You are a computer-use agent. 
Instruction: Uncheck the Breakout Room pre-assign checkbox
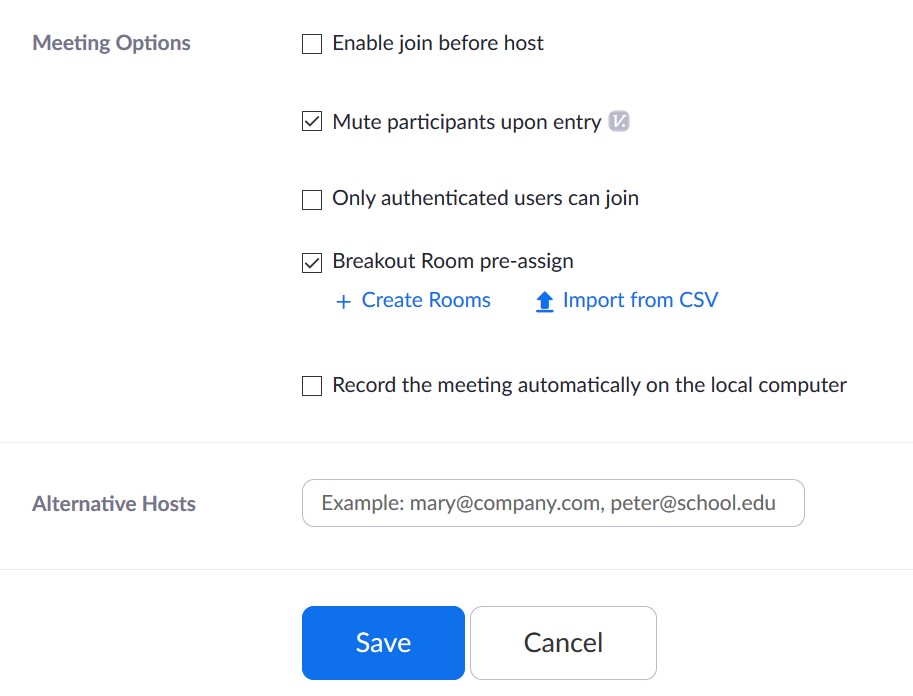click(x=312, y=263)
